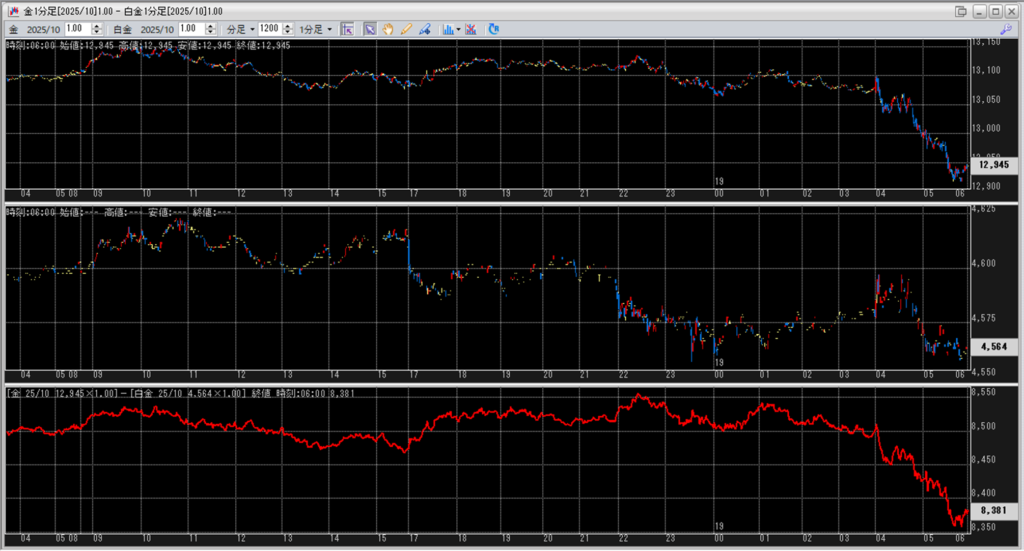
Task: Click the bar chart indicator icon
Action: [447, 29]
